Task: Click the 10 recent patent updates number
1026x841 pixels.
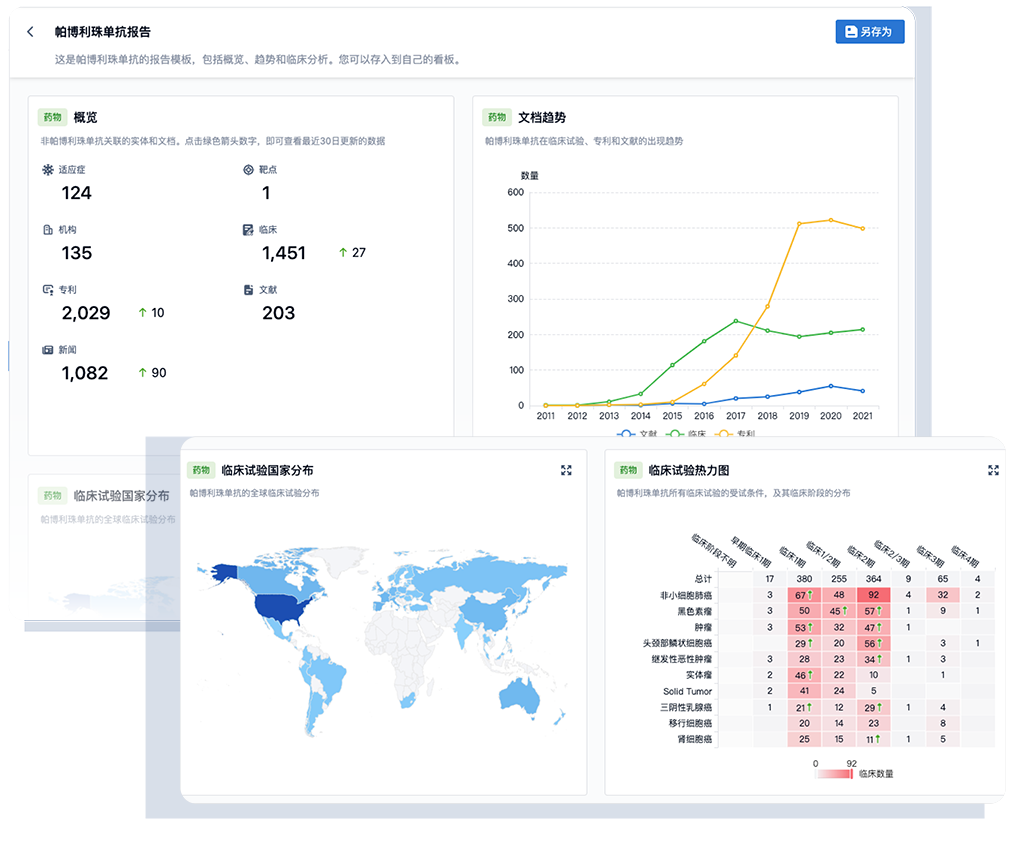Action: pyautogui.click(x=151, y=313)
